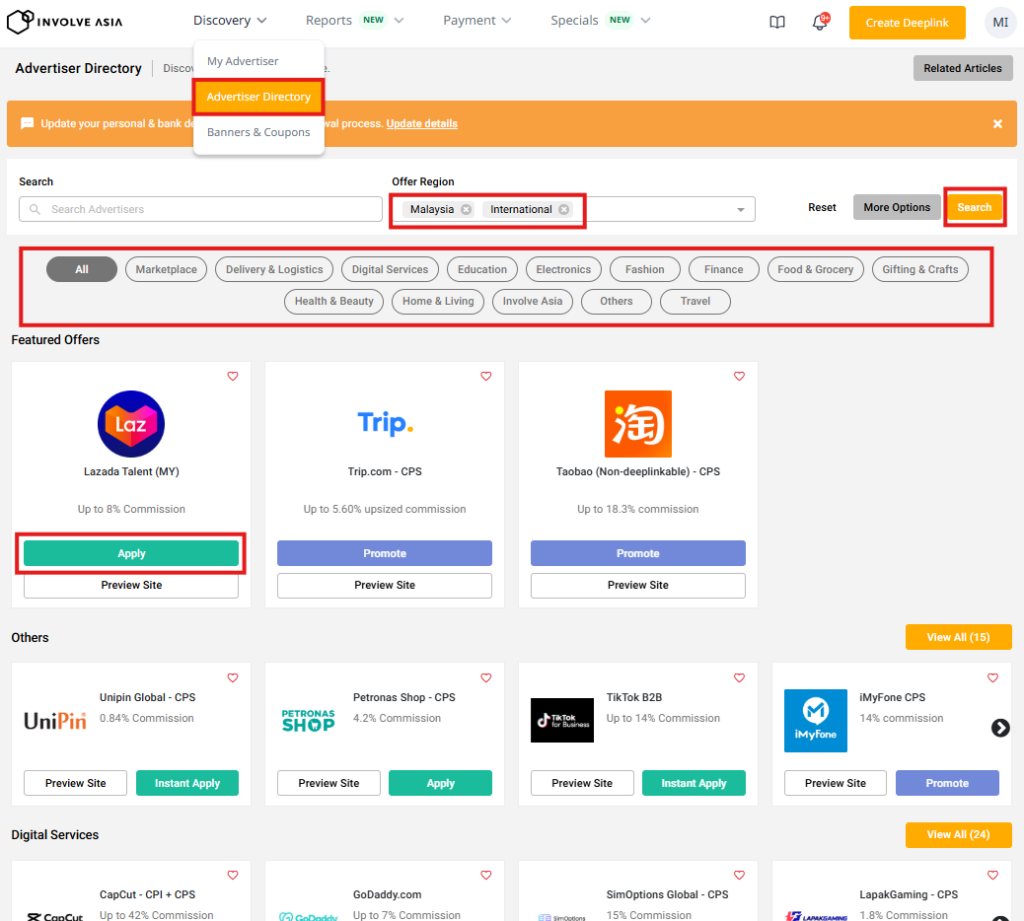
Task: Click the Update details link
Action: pyautogui.click(x=422, y=124)
